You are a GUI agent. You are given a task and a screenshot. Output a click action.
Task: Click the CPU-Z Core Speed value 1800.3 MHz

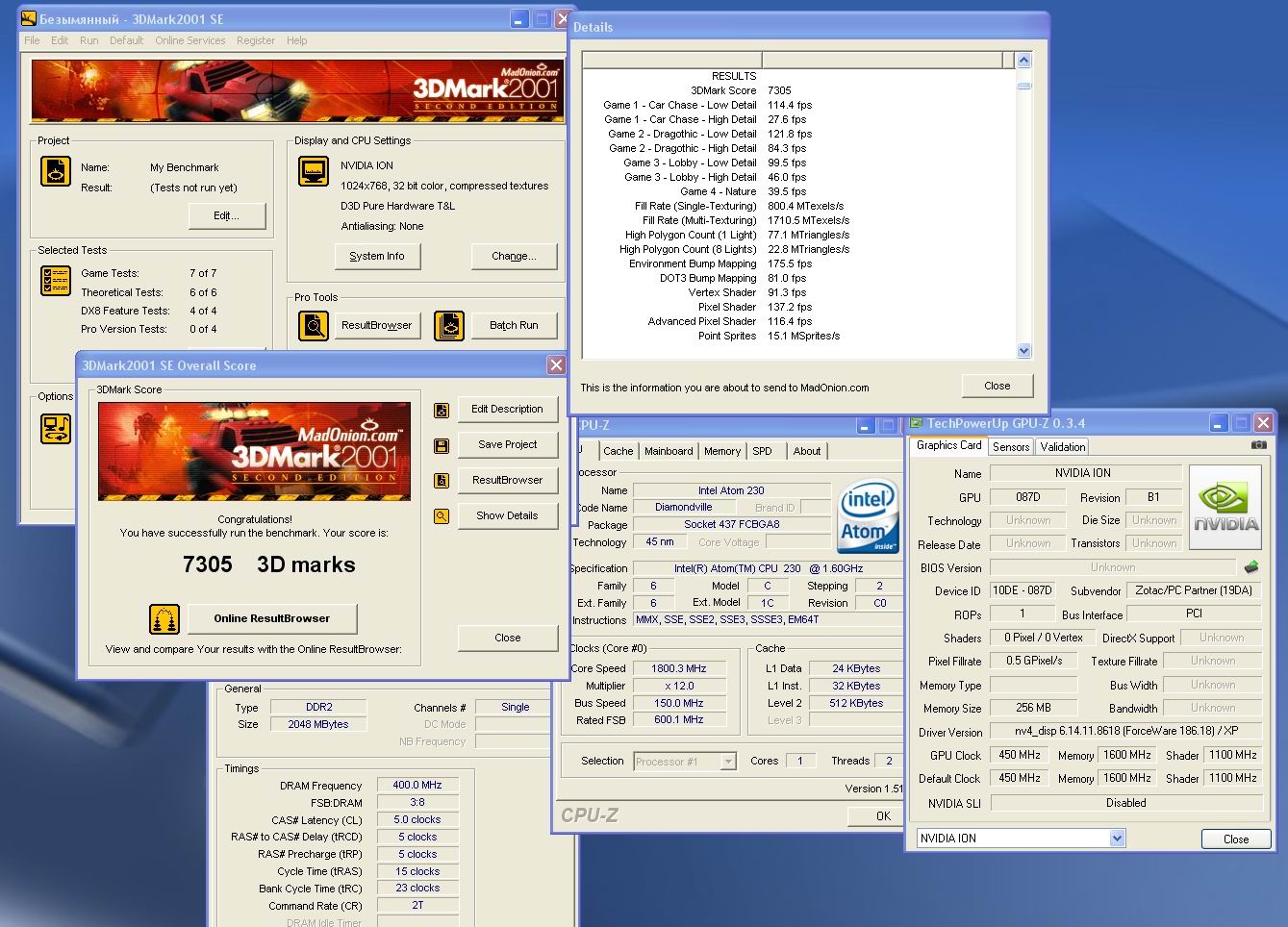coord(678,668)
